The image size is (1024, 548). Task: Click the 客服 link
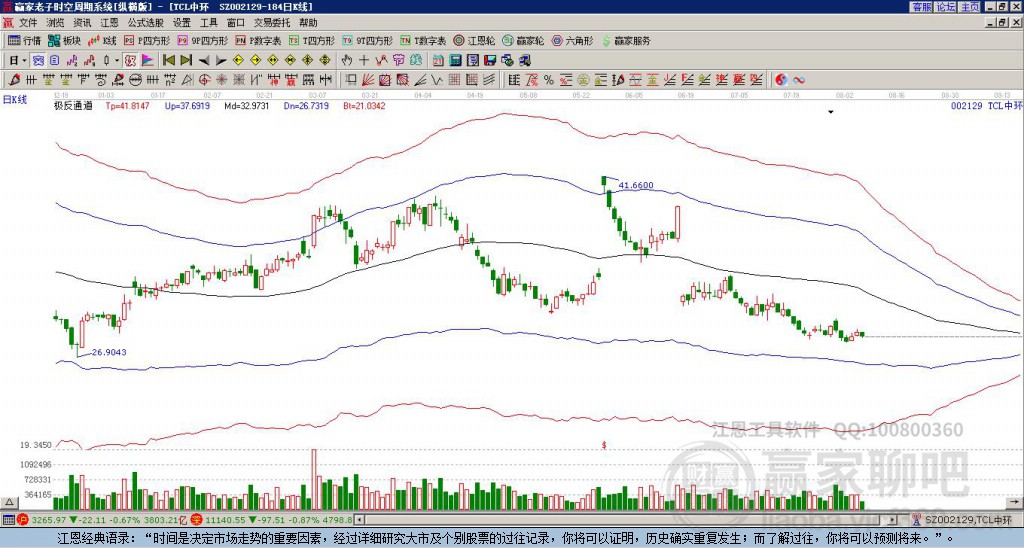(921, 6)
